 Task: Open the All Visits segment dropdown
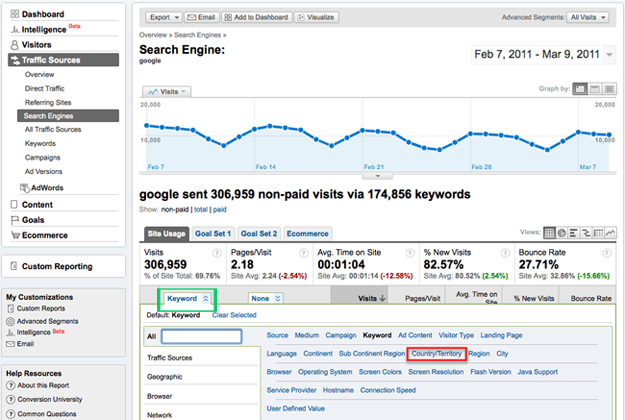pyautogui.click(x=588, y=17)
